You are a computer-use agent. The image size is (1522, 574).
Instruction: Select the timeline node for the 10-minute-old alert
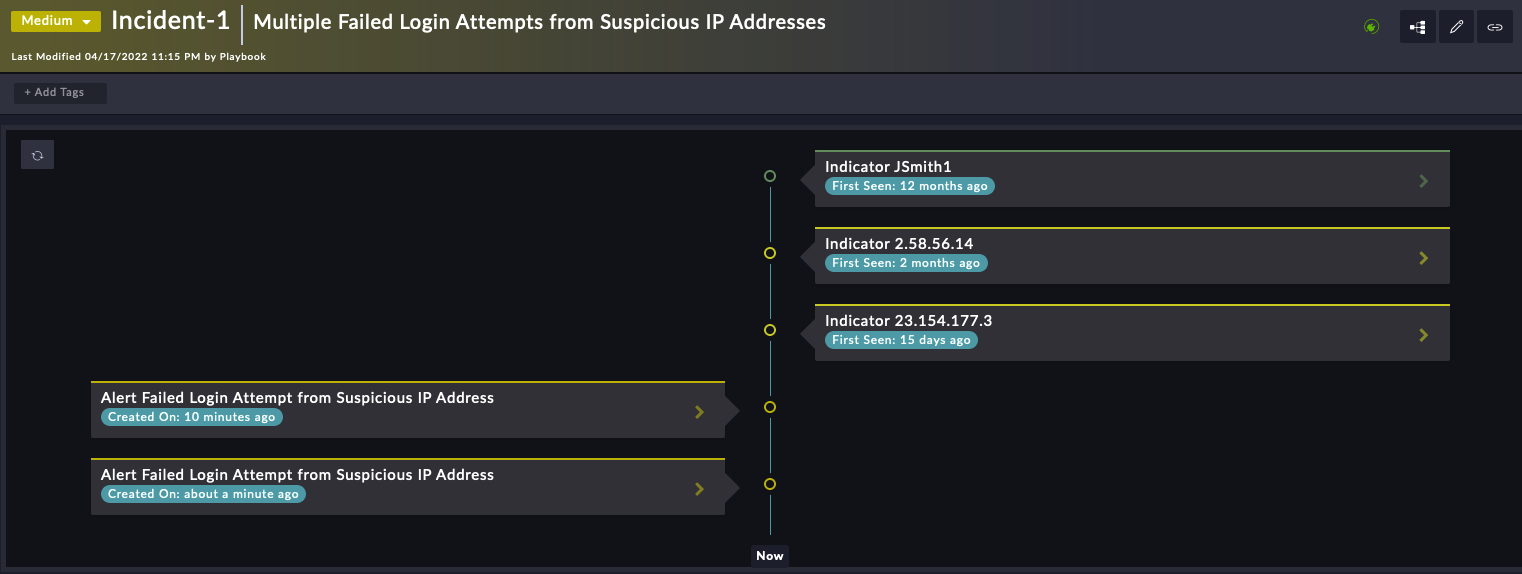[770, 407]
